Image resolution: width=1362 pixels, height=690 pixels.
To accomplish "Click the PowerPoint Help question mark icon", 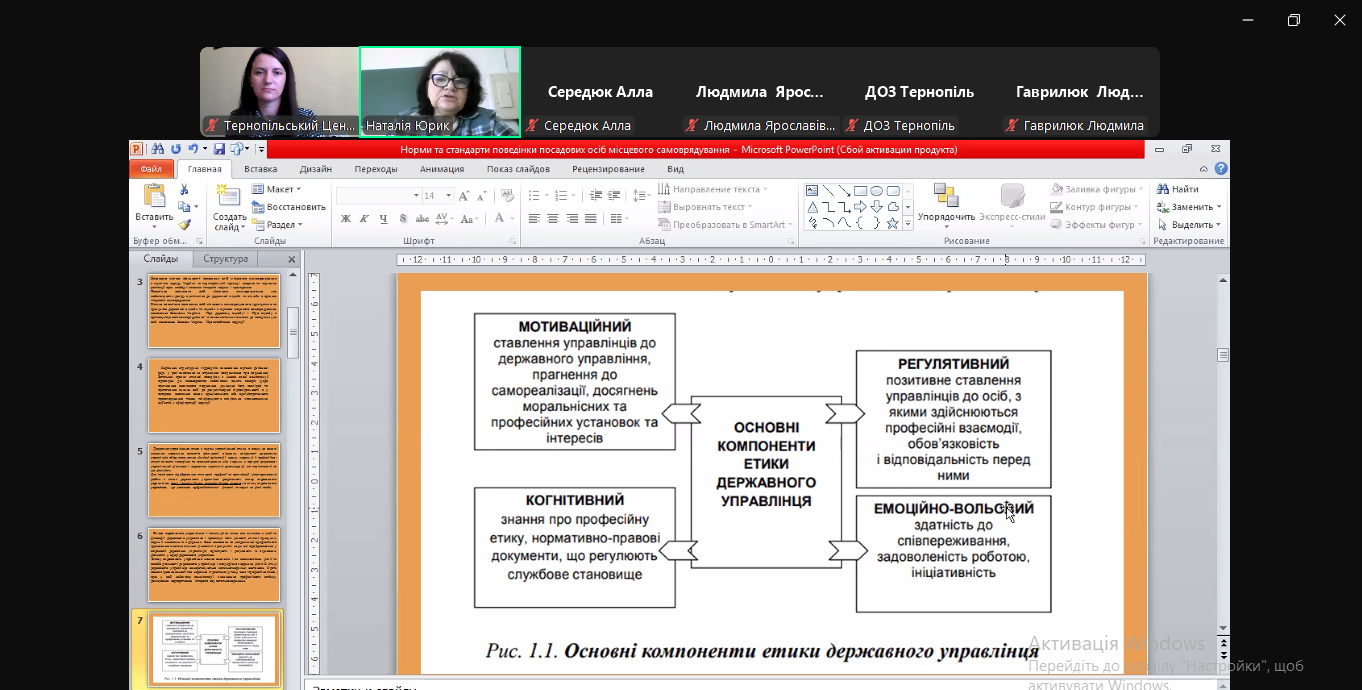I will [1221, 169].
